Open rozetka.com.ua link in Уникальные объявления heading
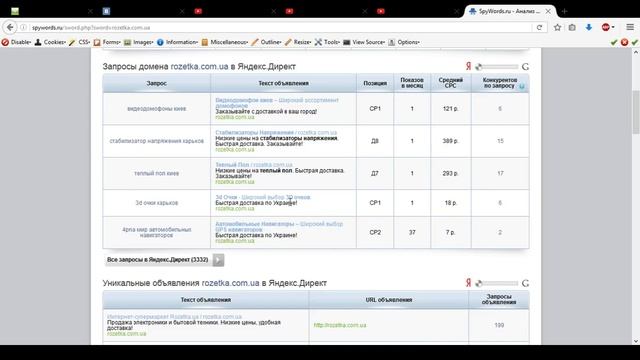Viewport: 640px width, 360px height. (231, 283)
